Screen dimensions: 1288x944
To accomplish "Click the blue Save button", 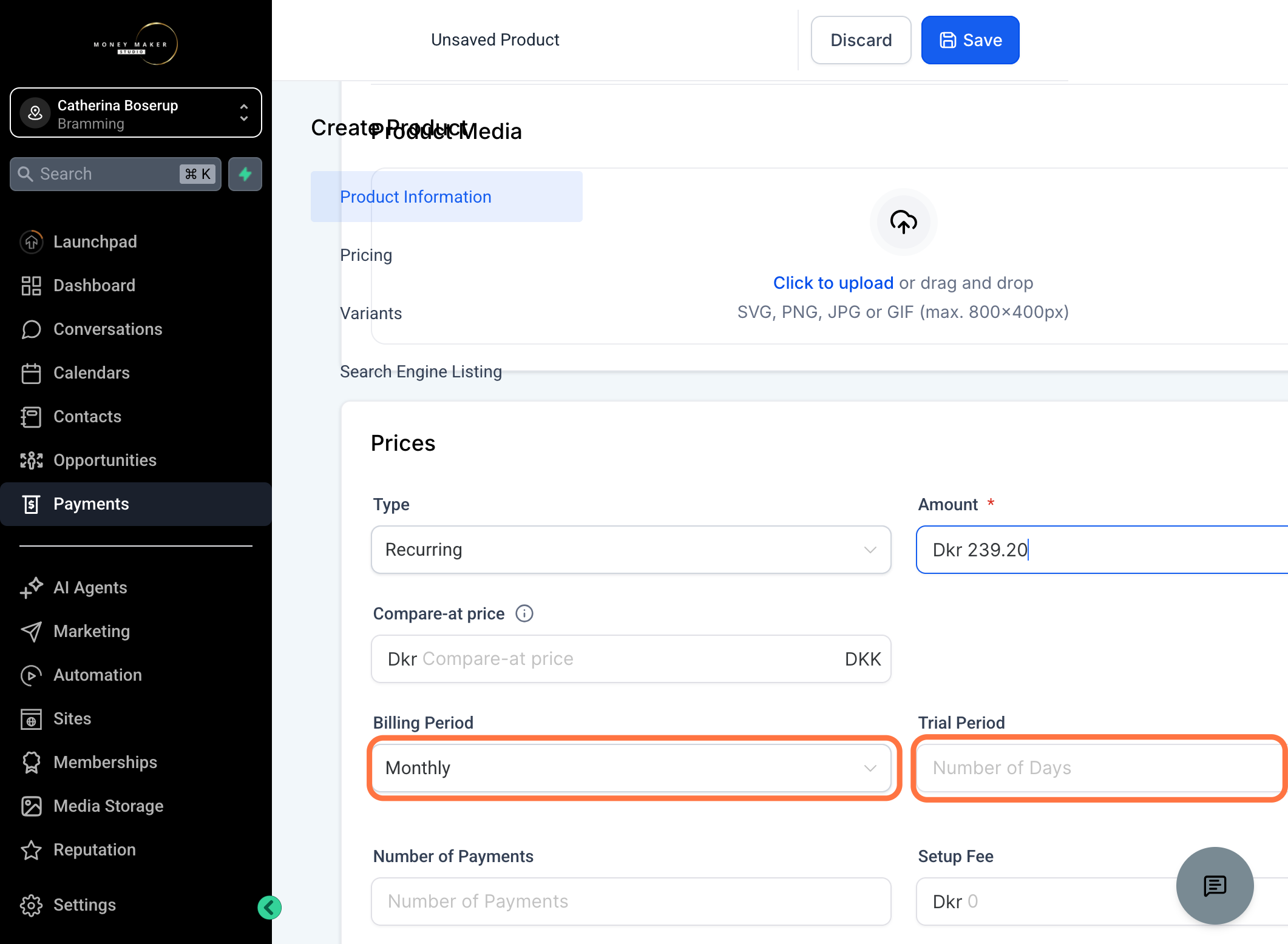I will (x=970, y=40).
